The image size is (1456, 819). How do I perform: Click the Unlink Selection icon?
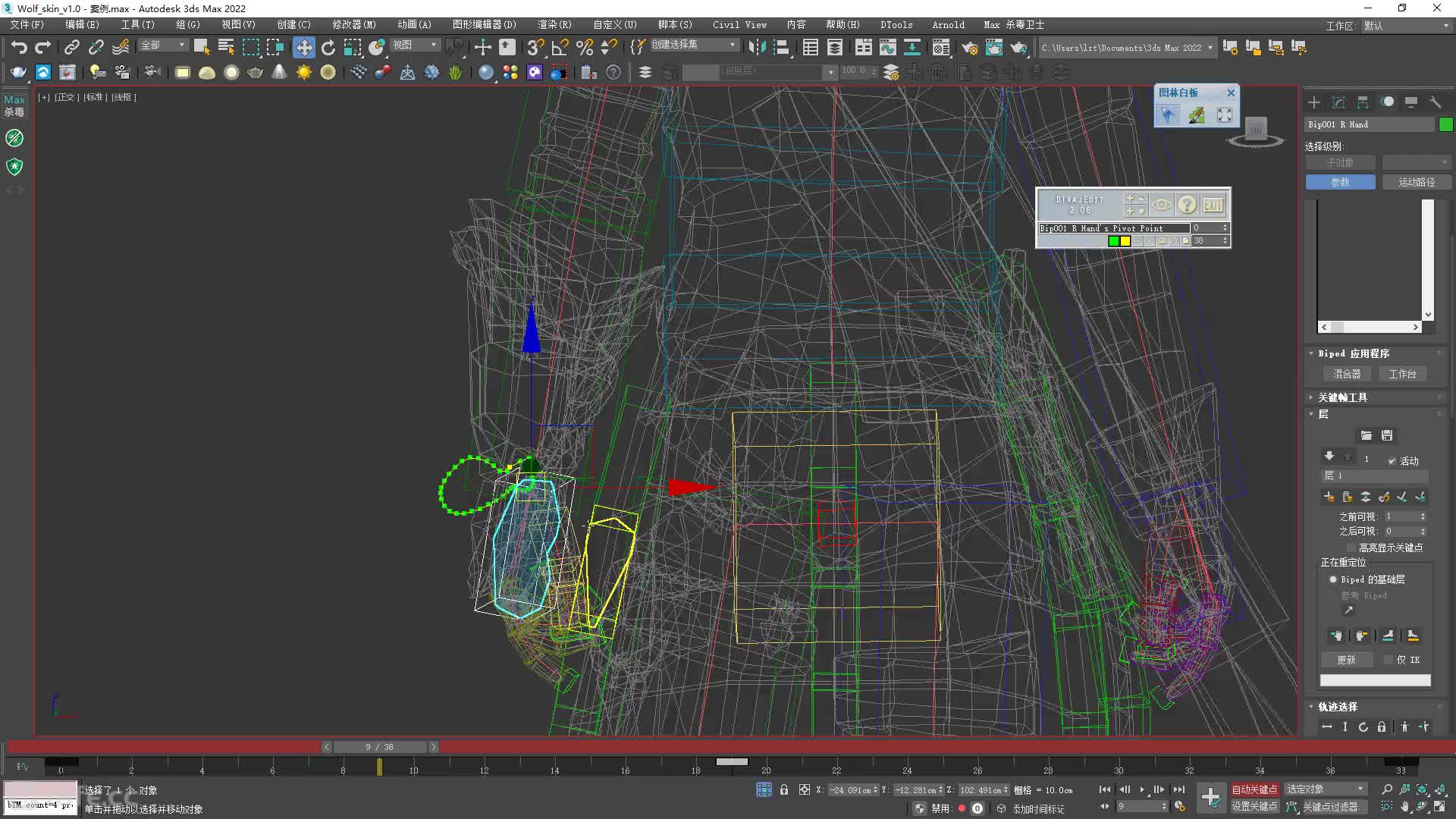96,47
